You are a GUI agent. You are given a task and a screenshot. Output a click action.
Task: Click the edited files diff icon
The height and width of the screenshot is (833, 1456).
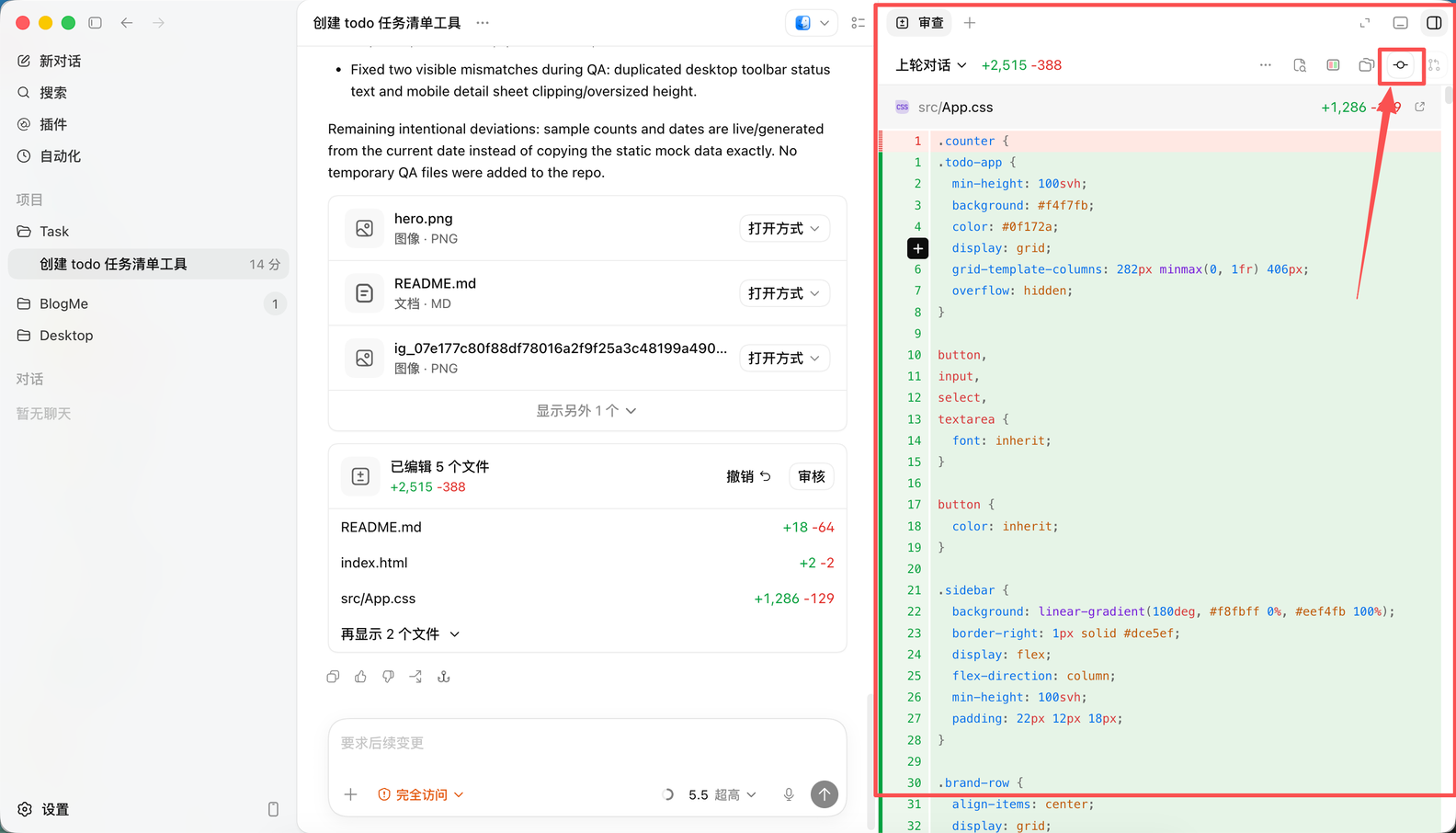click(x=360, y=476)
